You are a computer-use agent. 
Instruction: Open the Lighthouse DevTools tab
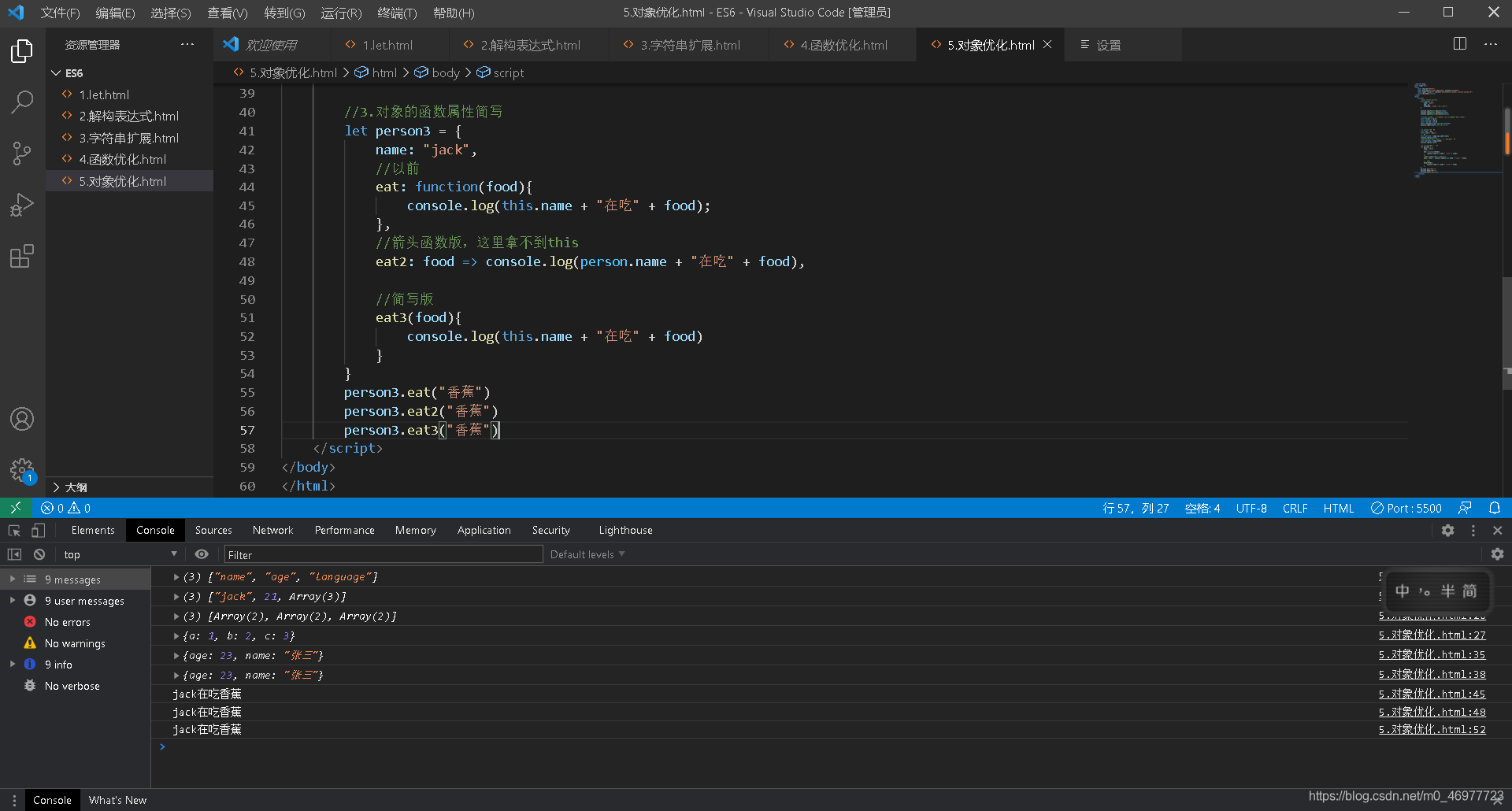[625, 531]
